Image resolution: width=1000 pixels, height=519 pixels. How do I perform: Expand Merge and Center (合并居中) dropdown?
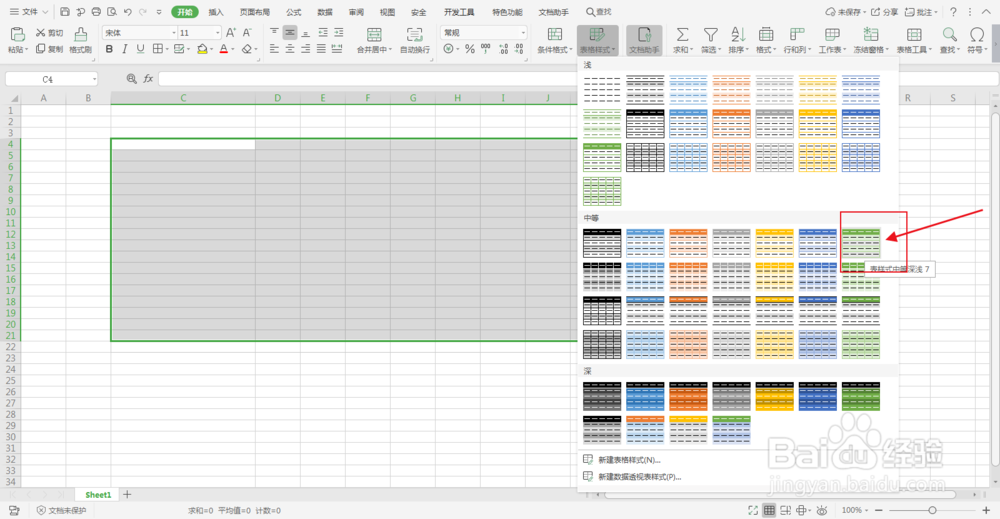tap(390, 50)
